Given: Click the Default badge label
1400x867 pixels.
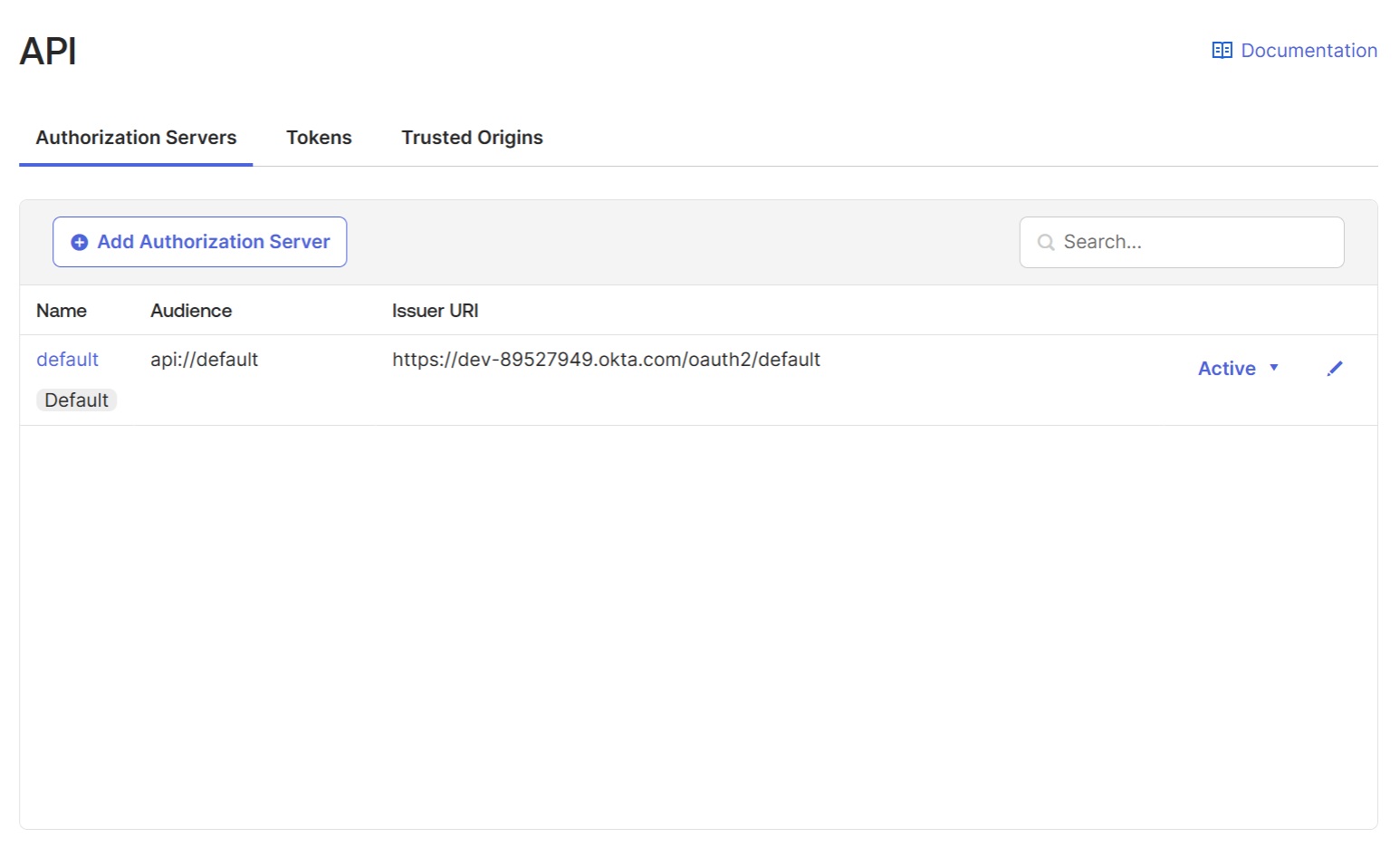Looking at the screenshot, I should pos(76,400).
